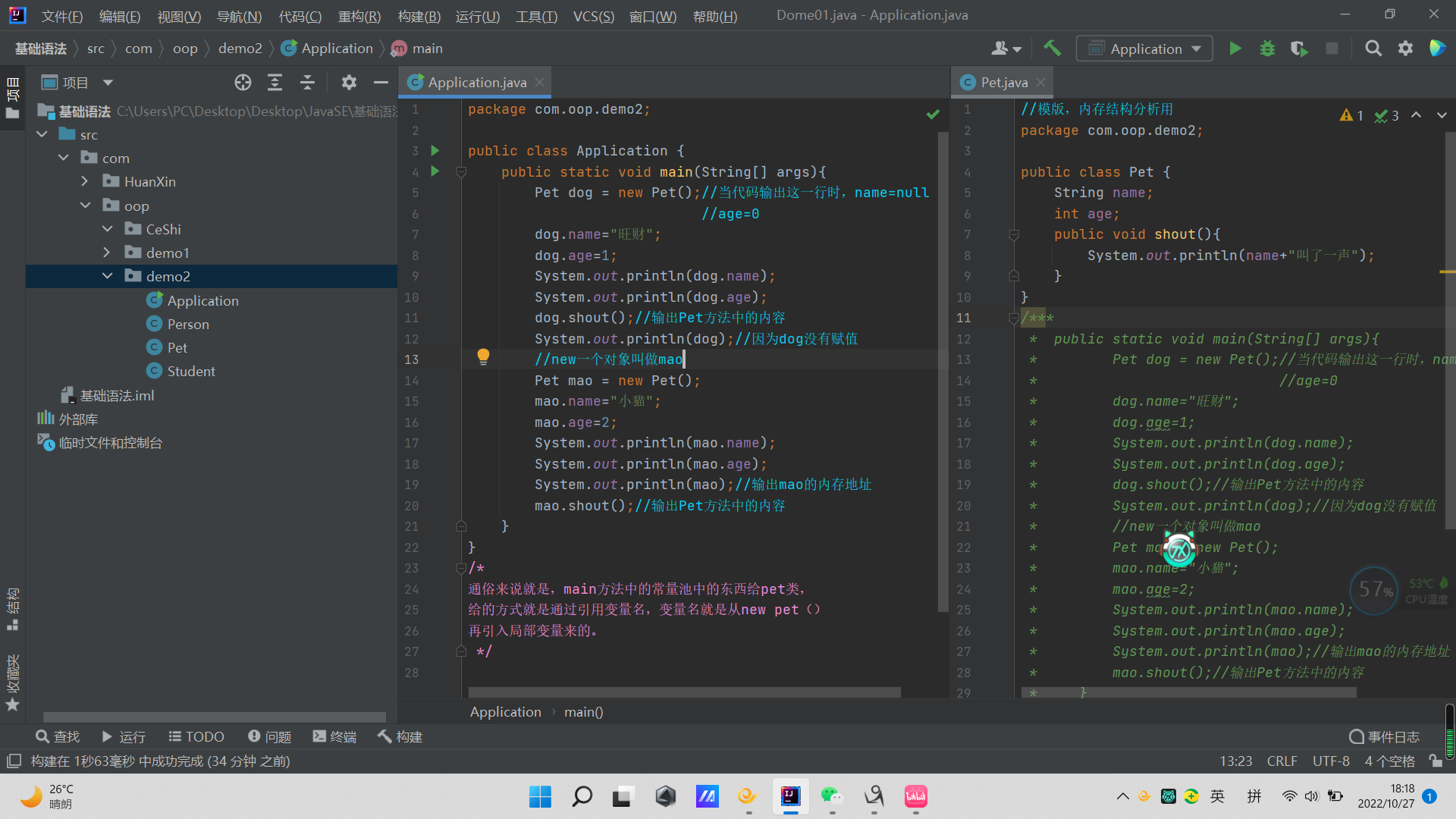This screenshot has width=1456, height=819.
Task: Open the Application run configuration dropdown
Action: click(1144, 49)
